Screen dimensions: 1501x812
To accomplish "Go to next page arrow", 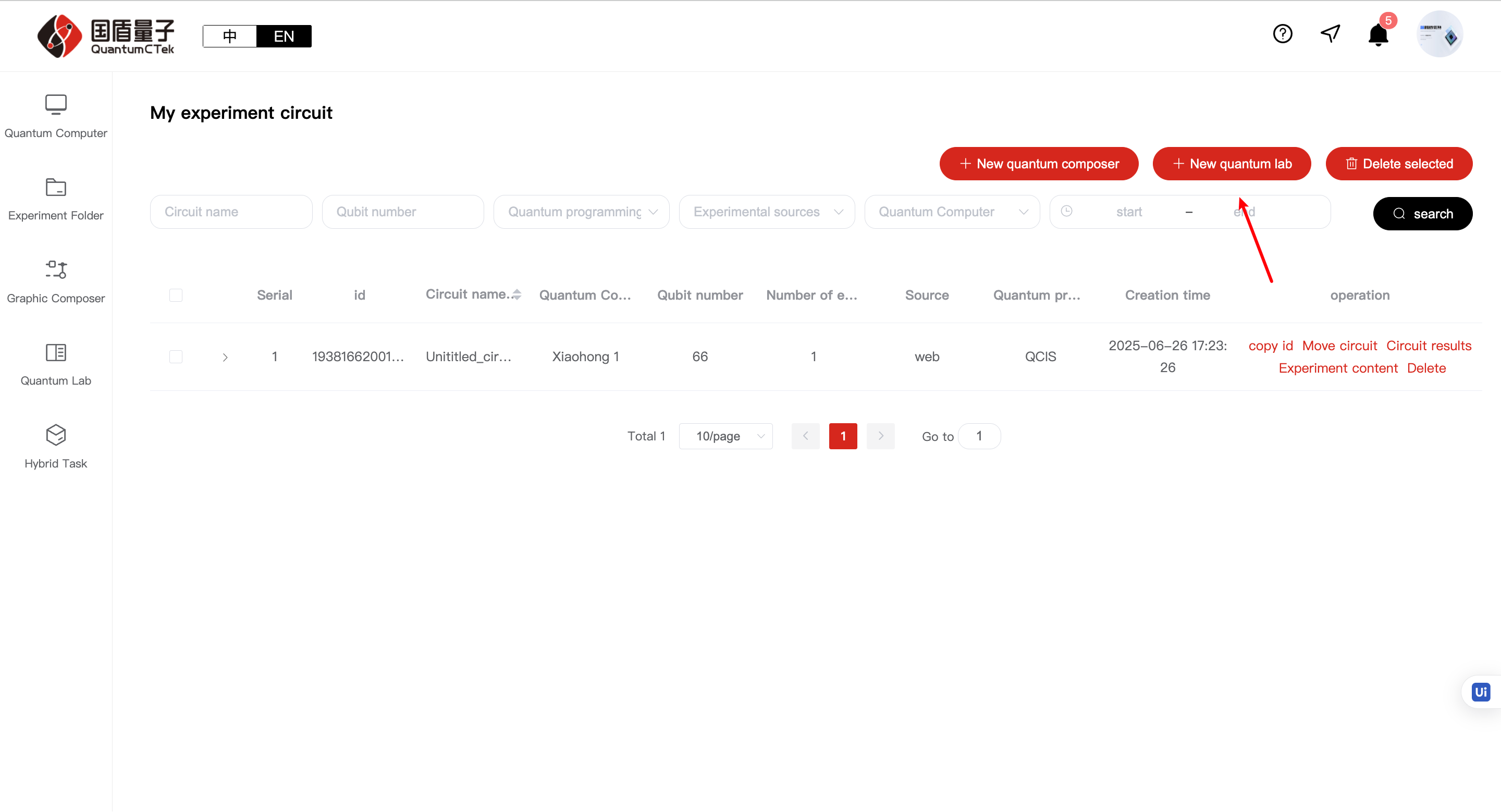I will [x=880, y=436].
